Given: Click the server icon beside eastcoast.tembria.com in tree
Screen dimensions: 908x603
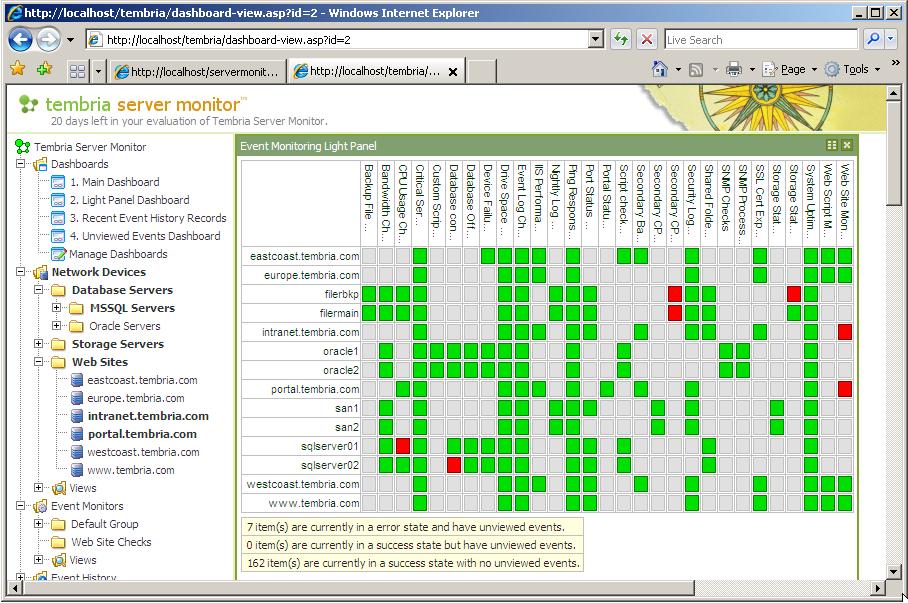Looking at the screenshot, I should coord(77,380).
